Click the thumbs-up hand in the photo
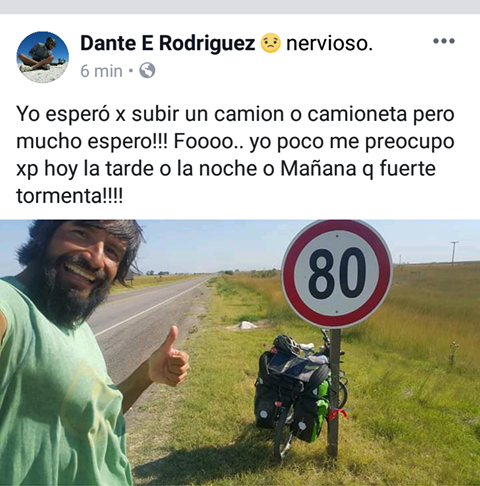 (169, 358)
